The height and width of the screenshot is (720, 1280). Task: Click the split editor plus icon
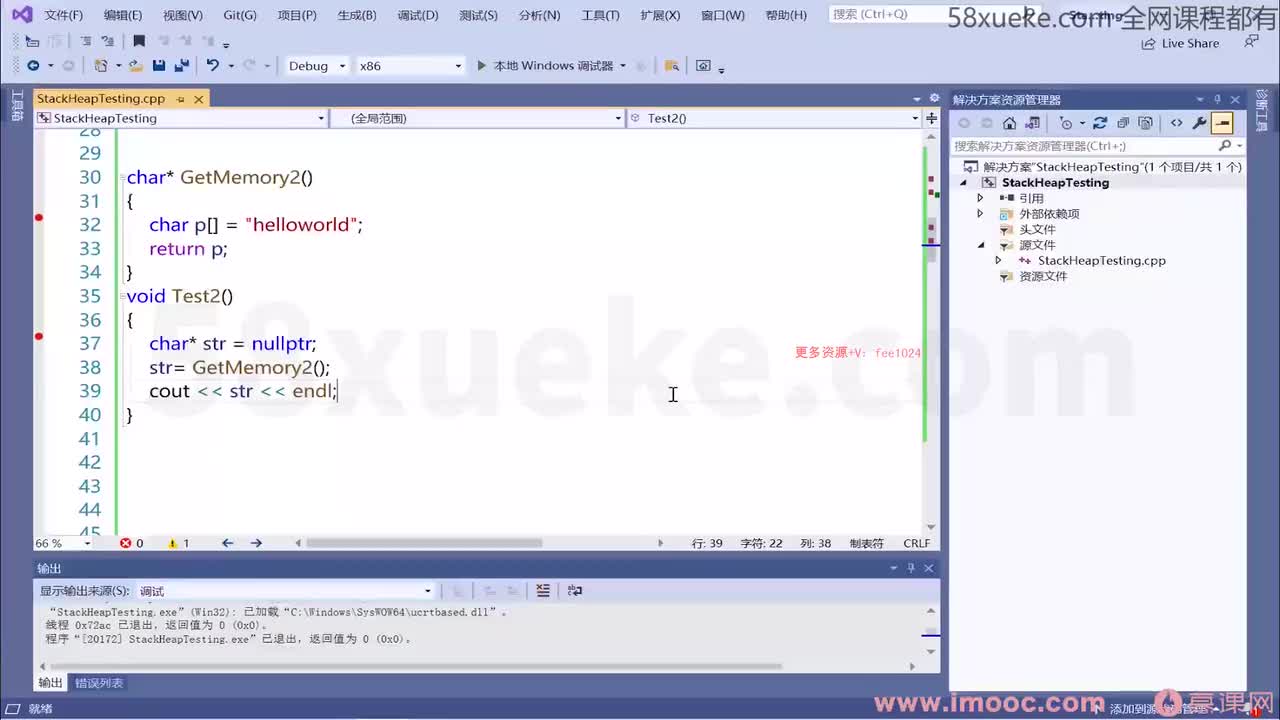[931, 118]
